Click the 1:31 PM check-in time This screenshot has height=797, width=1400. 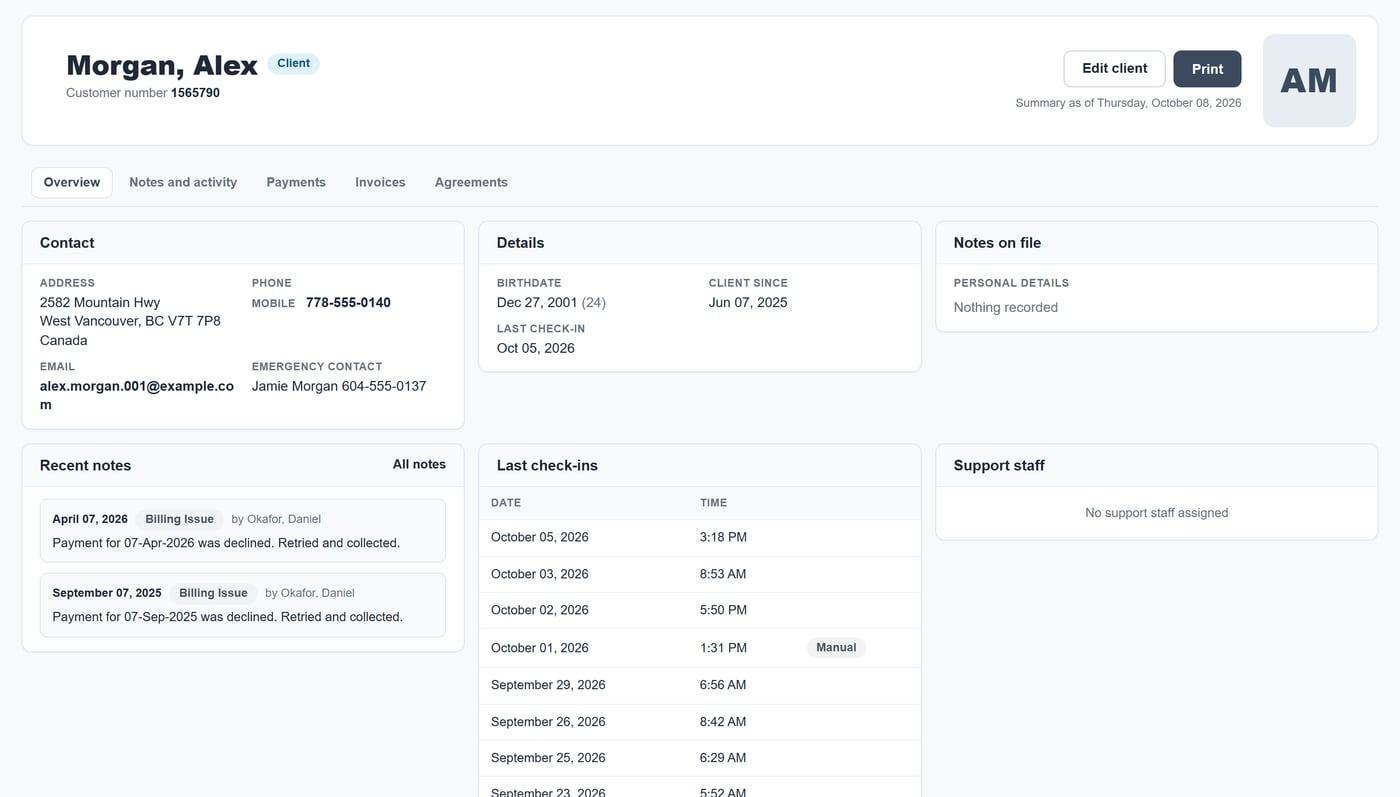[x=723, y=648]
